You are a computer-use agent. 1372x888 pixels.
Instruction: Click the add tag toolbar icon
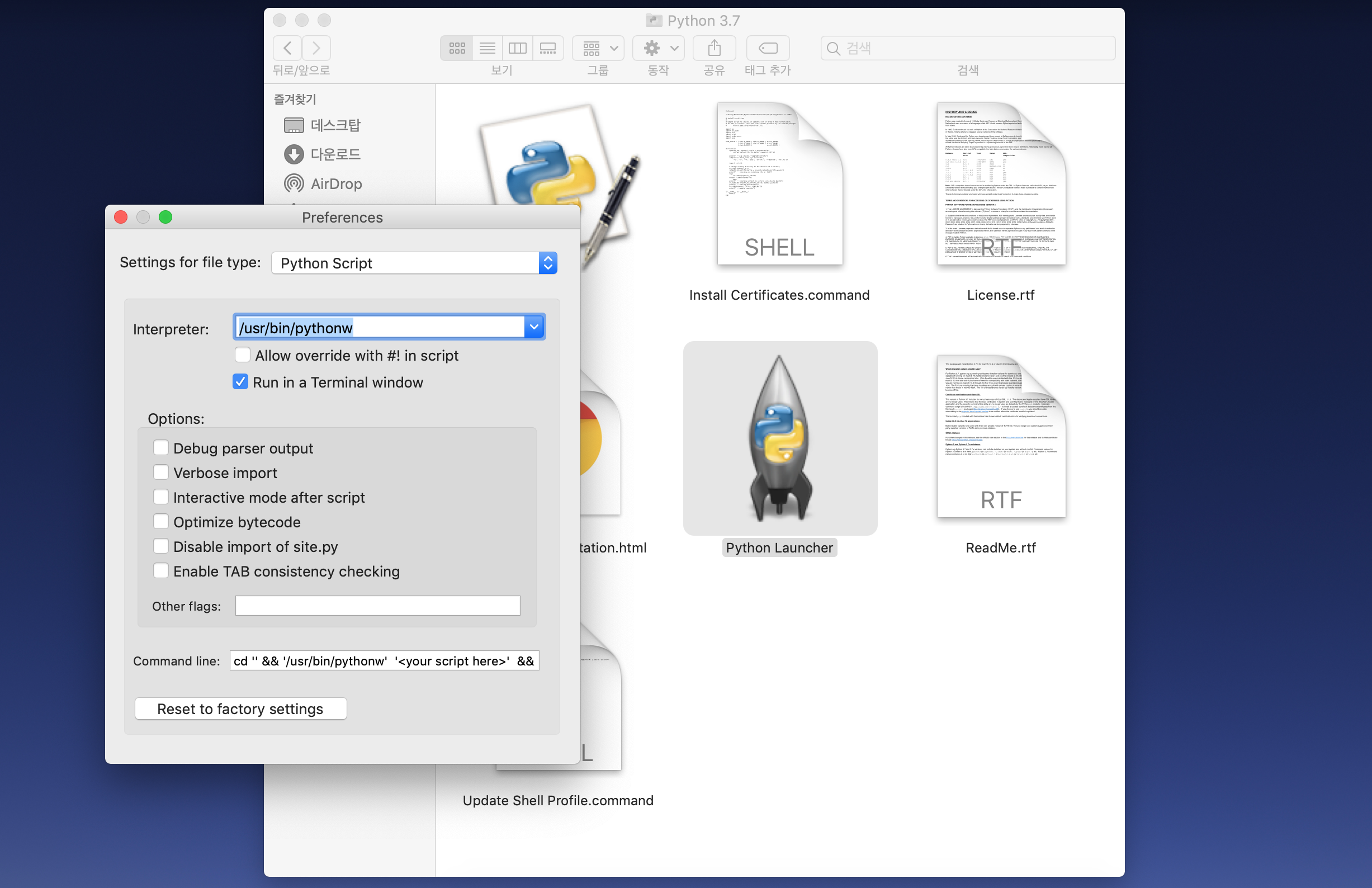[767, 48]
